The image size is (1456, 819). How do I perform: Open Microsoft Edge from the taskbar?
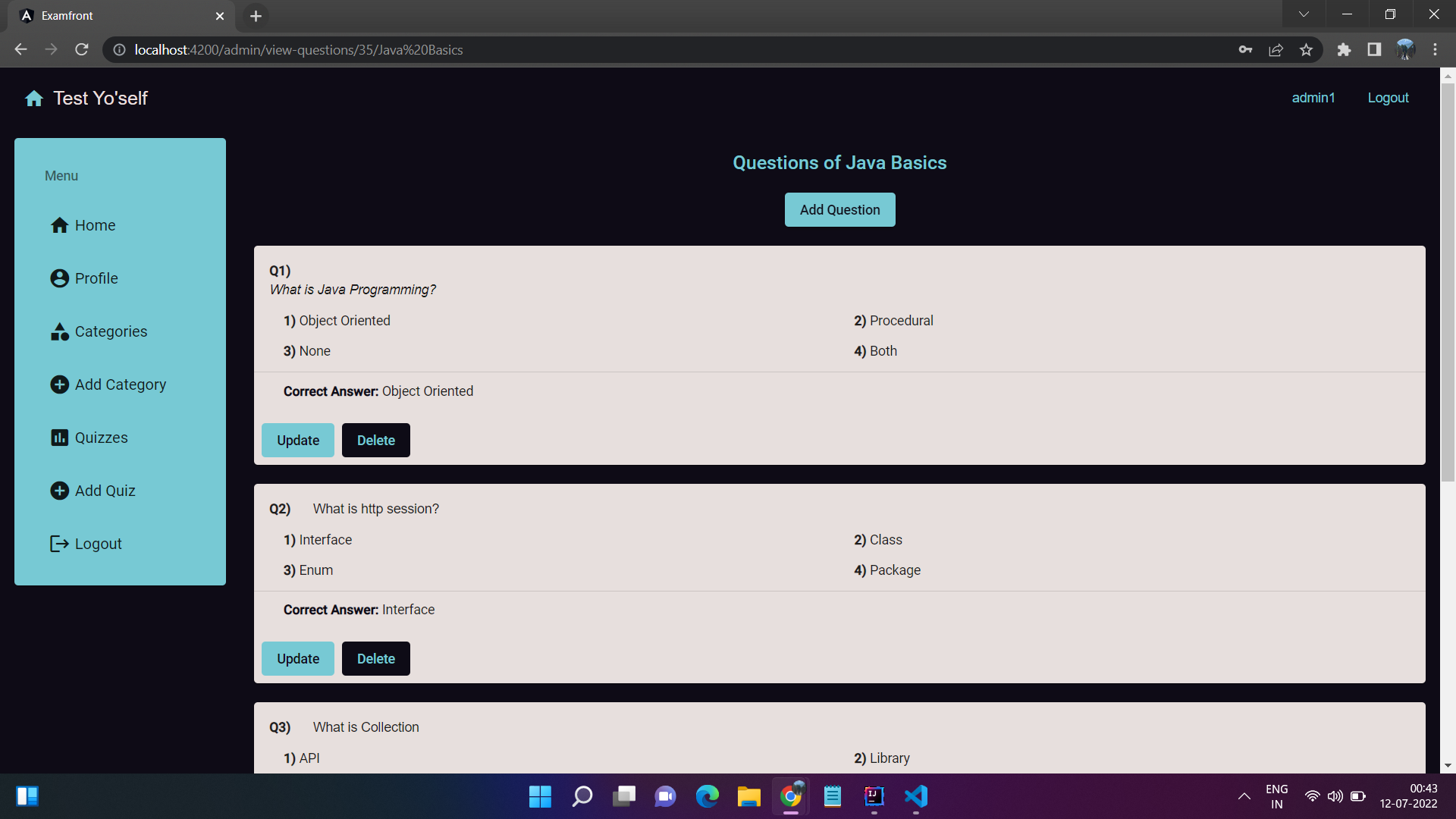[x=707, y=796]
